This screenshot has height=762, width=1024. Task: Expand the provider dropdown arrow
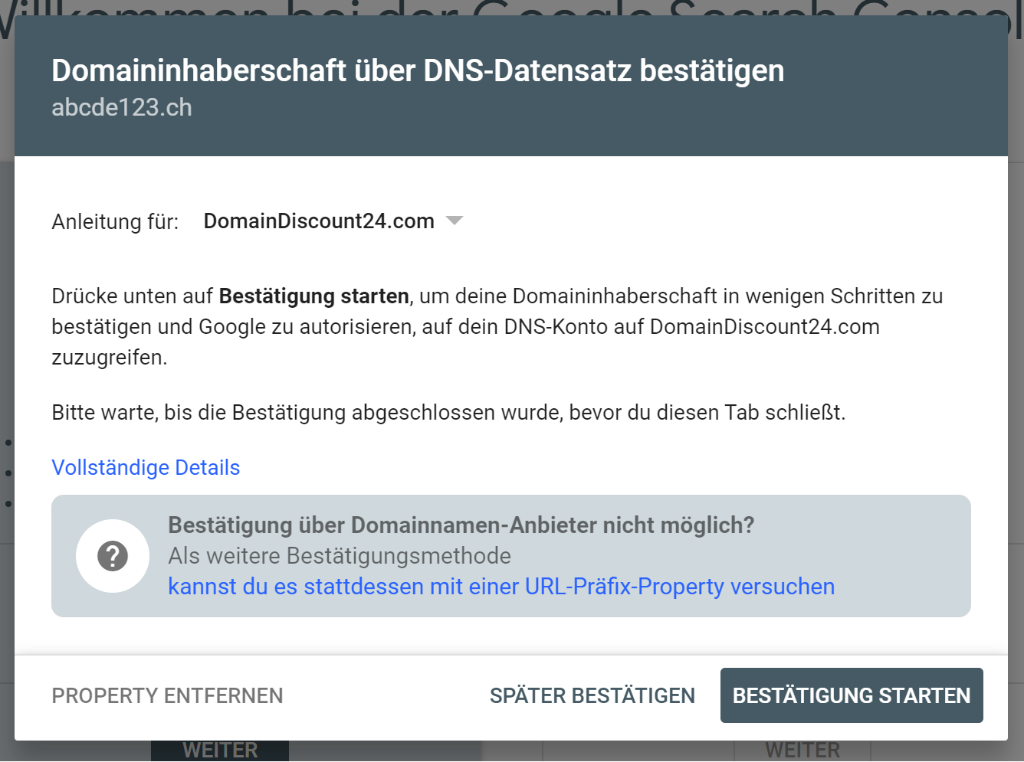point(454,221)
